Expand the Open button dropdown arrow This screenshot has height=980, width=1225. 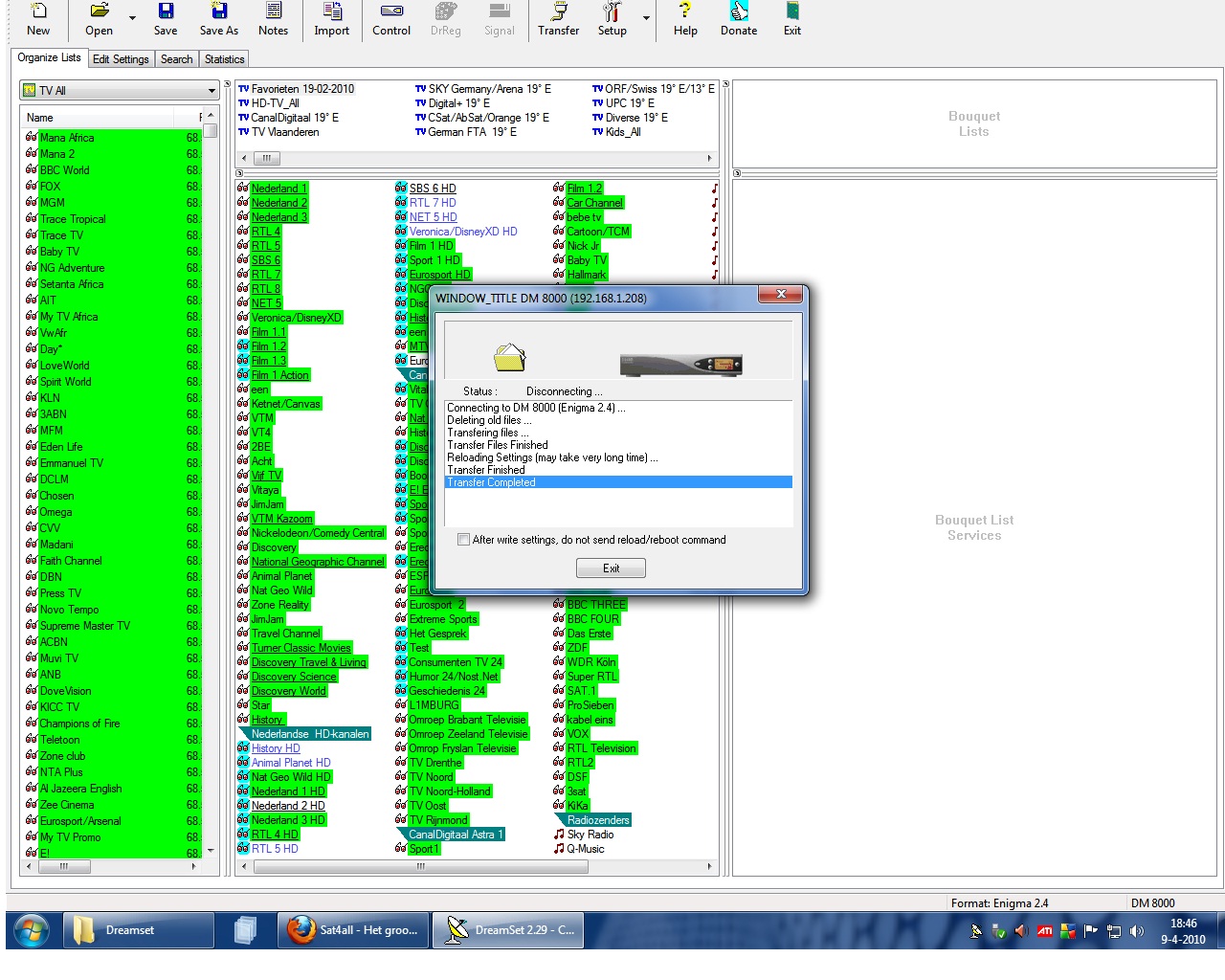pos(132,18)
